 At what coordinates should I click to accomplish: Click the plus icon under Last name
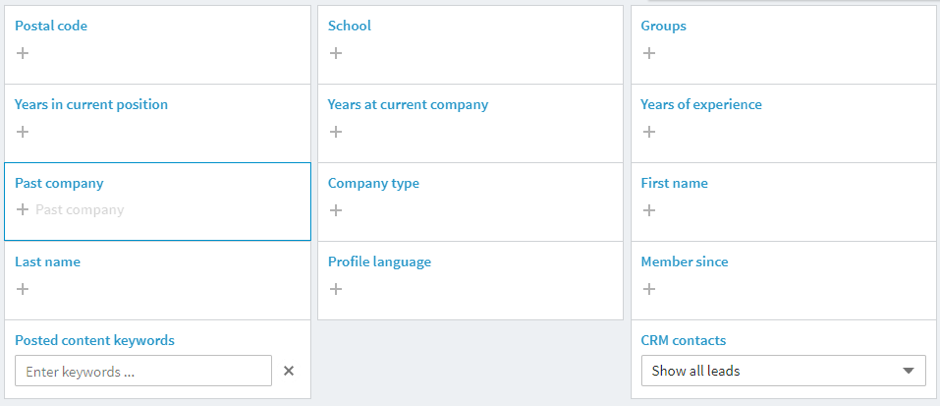tap(22, 289)
